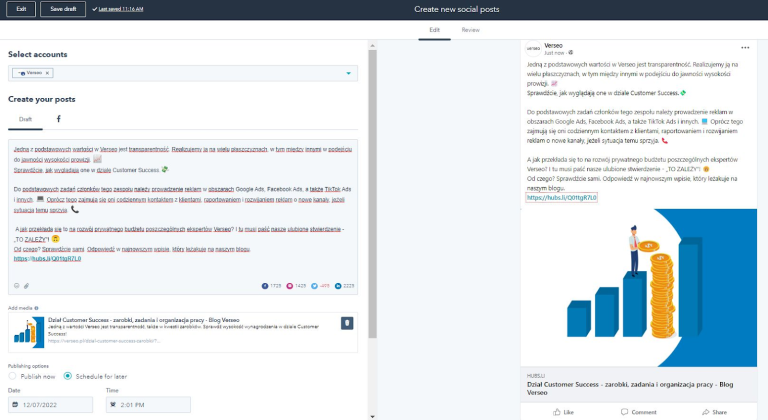Image resolution: width=768 pixels, height=420 pixels.
Task: Click the Dział Customer Success preview title
Action: (144, 320)
